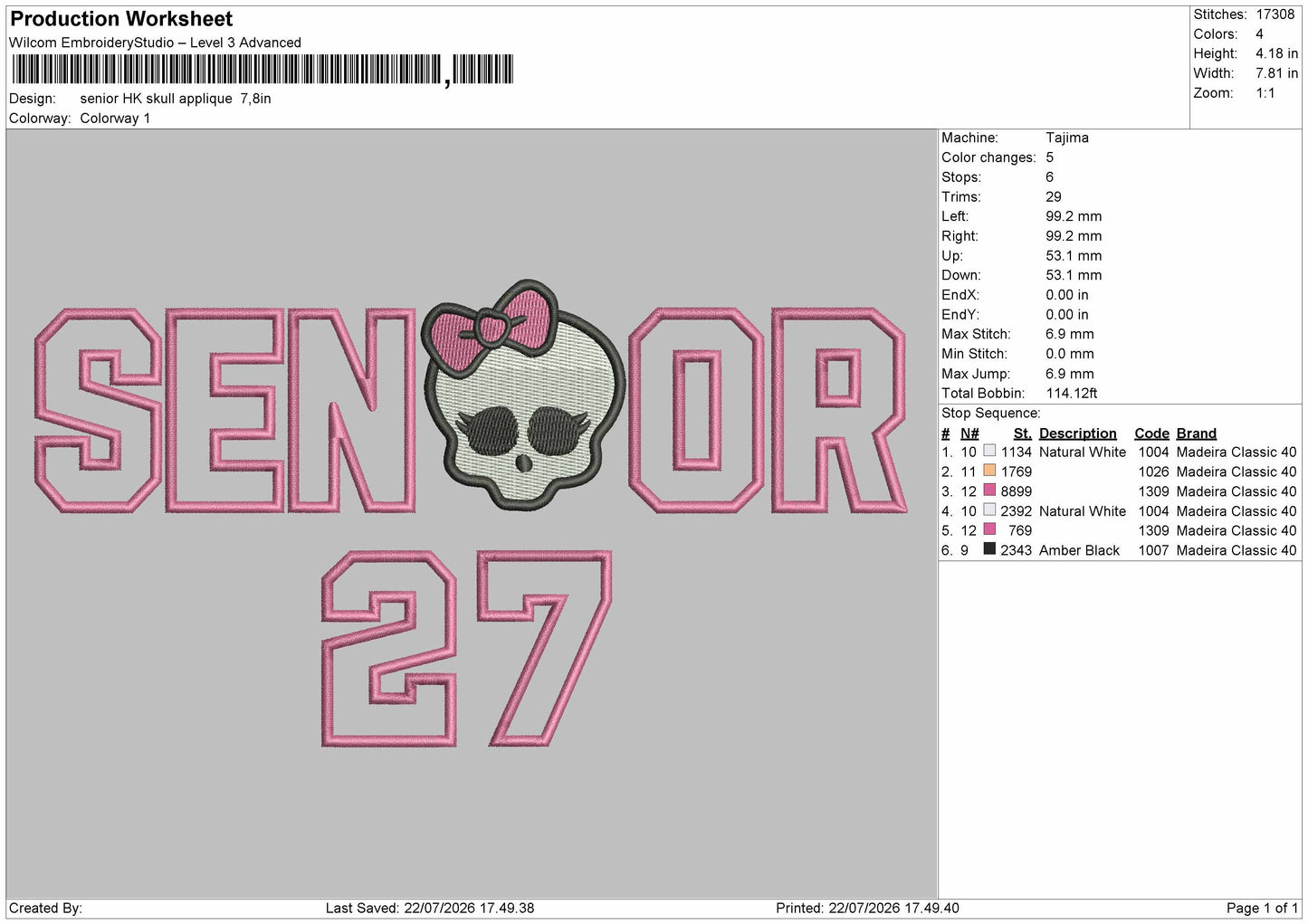The width and height of the screenshot is (1308, 924).
Task: Click 'Natural White' in stop row 4
Action: click(x=1083, y=511)
